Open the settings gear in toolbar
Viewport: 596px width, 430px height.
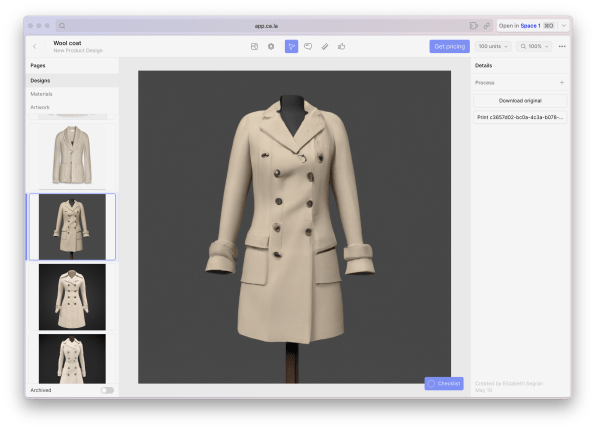tap(271, 46)
